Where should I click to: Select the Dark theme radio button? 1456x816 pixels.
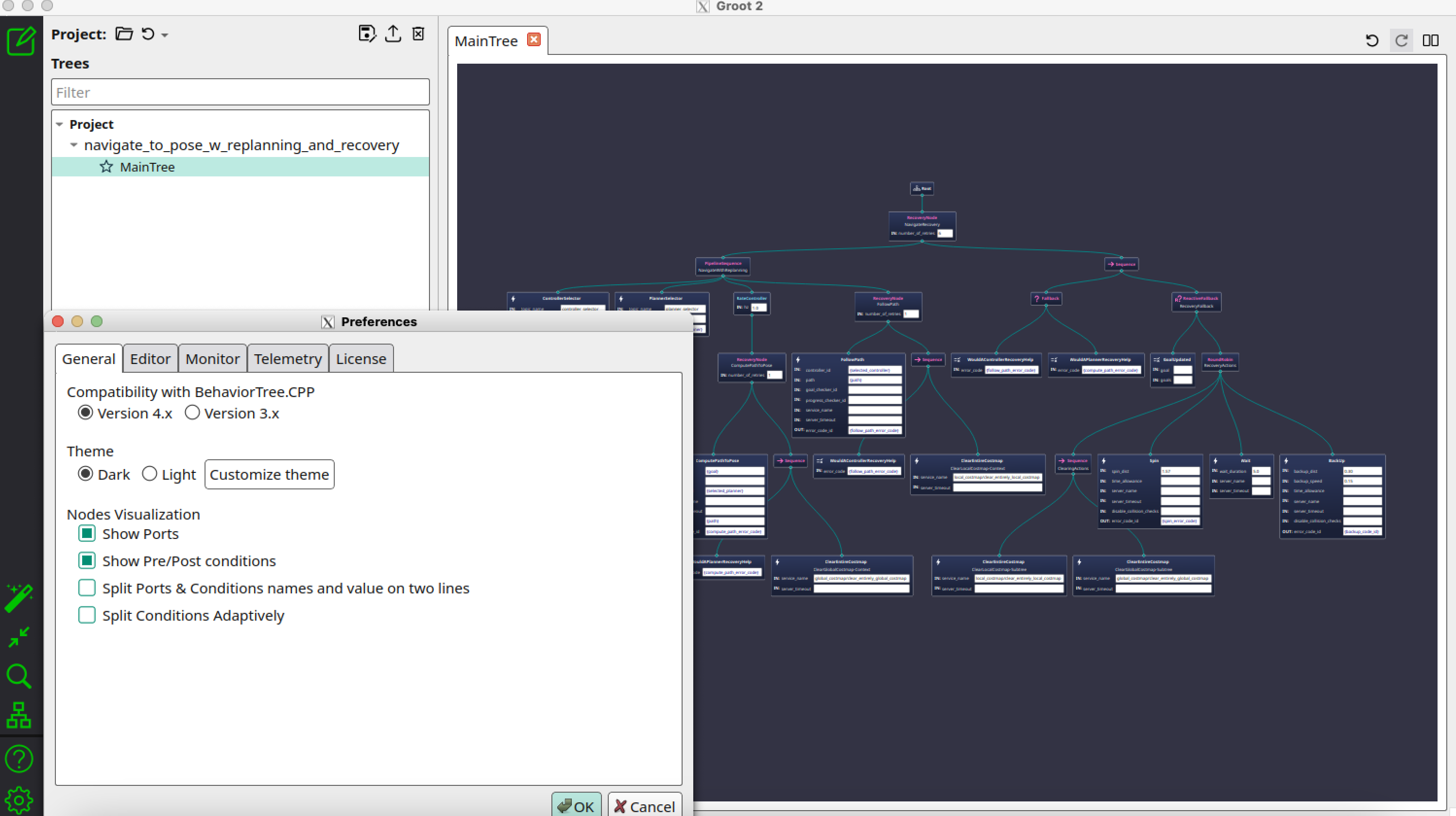[x=86, y=474]
